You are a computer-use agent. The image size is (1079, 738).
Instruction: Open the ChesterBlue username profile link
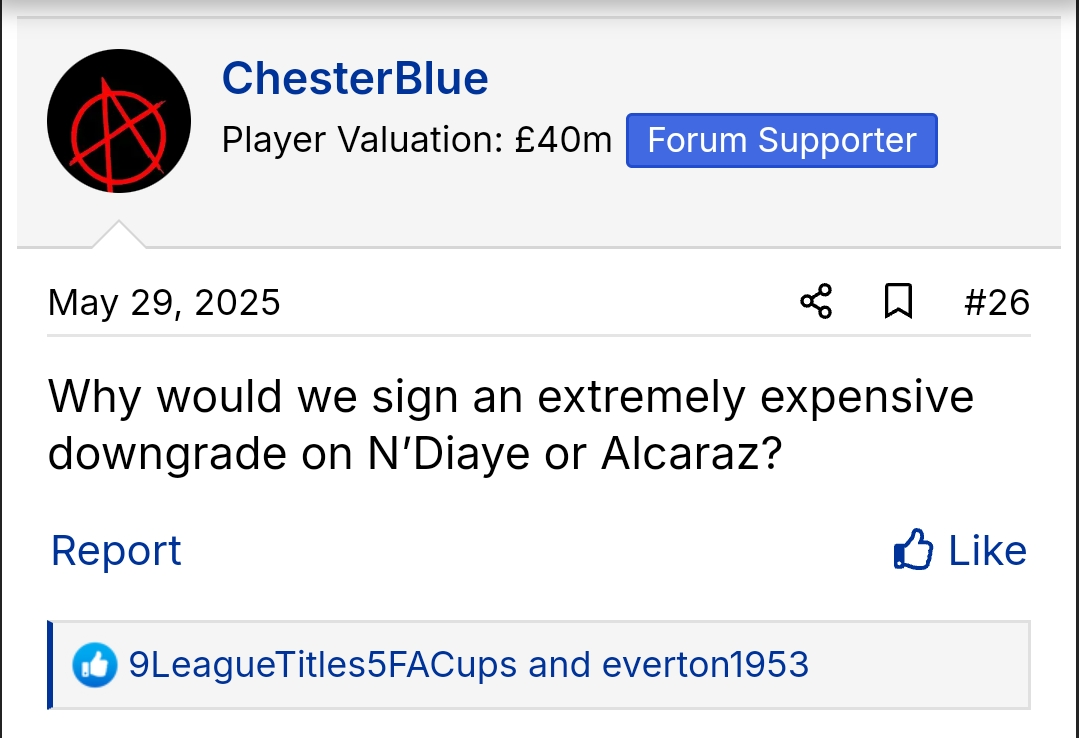pos(355,78)
